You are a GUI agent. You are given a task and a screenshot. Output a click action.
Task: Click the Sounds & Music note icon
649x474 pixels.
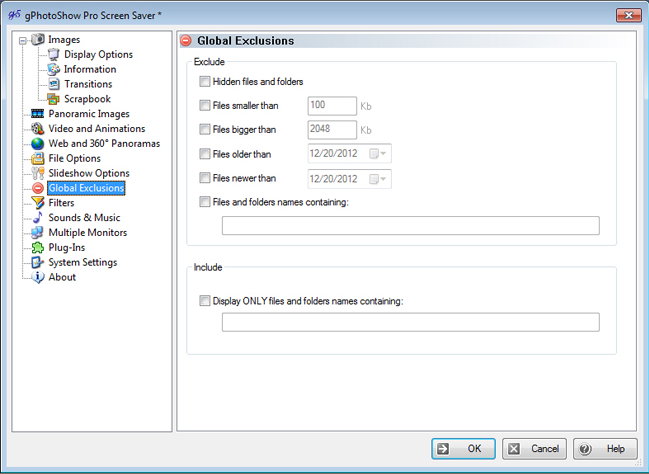click(38, 218)
